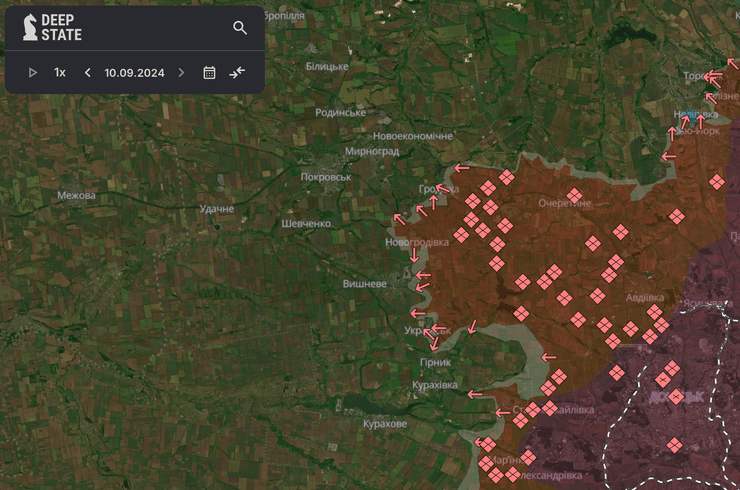This screenshot has height=490, width=740.
Task: Click the Покровськ city label
Action: [x=326, y=177]
